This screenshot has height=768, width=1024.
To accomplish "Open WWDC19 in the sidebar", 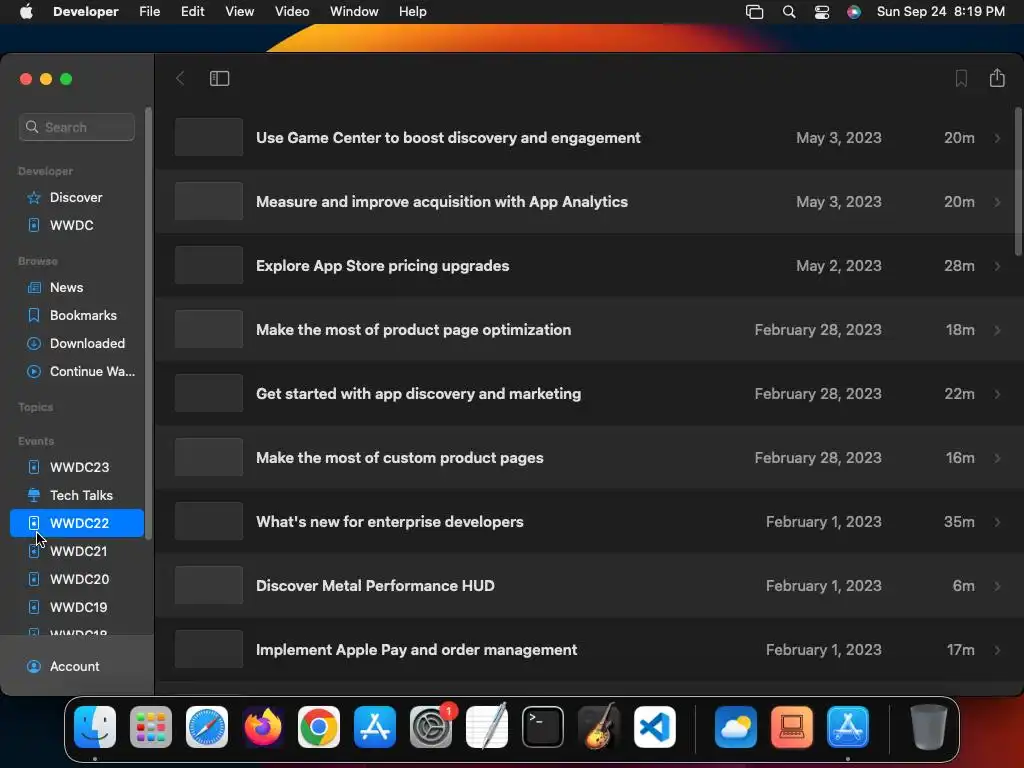I will (77, 607).
